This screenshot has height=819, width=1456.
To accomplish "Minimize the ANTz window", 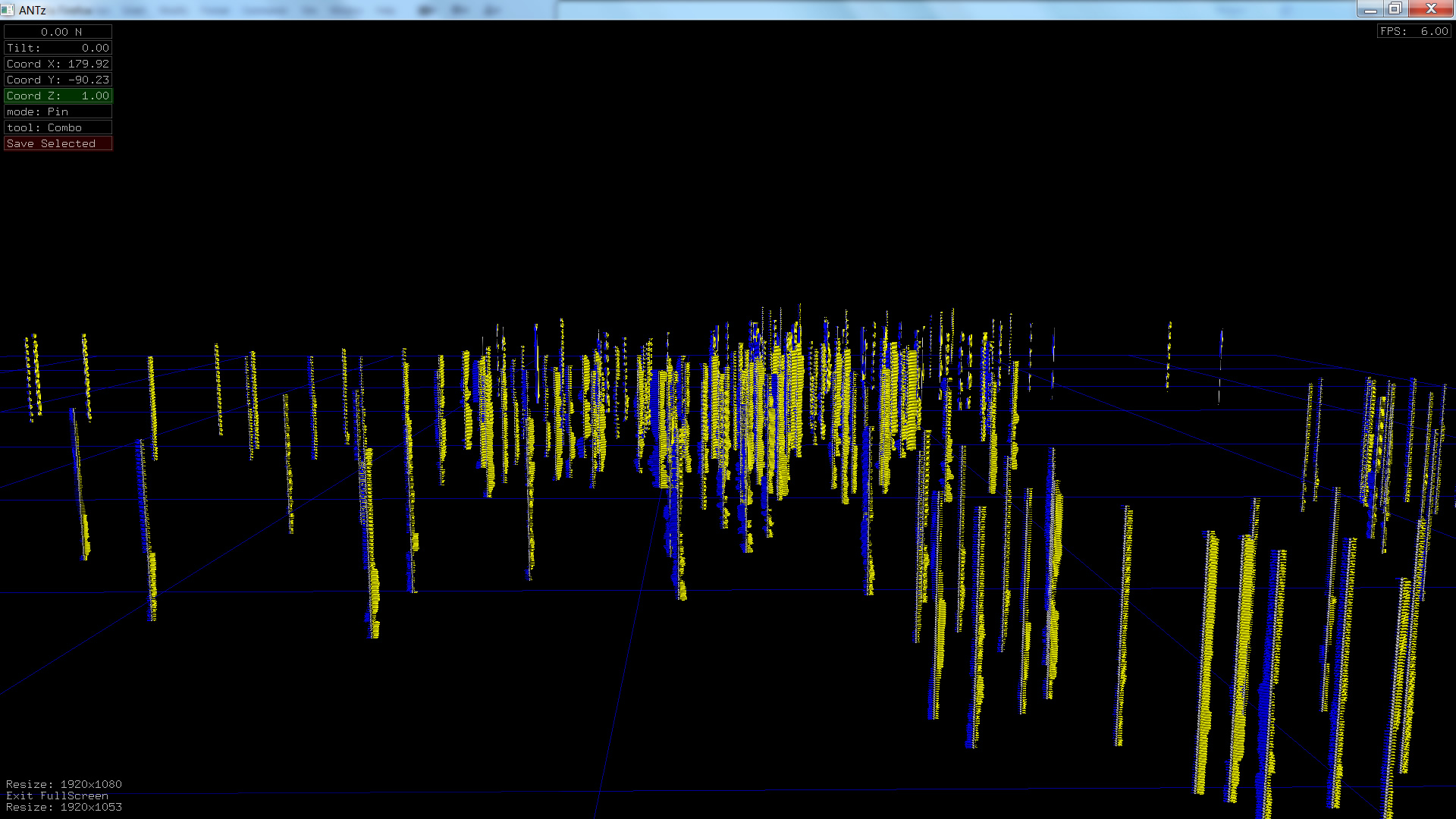I will pos(1370,9).
